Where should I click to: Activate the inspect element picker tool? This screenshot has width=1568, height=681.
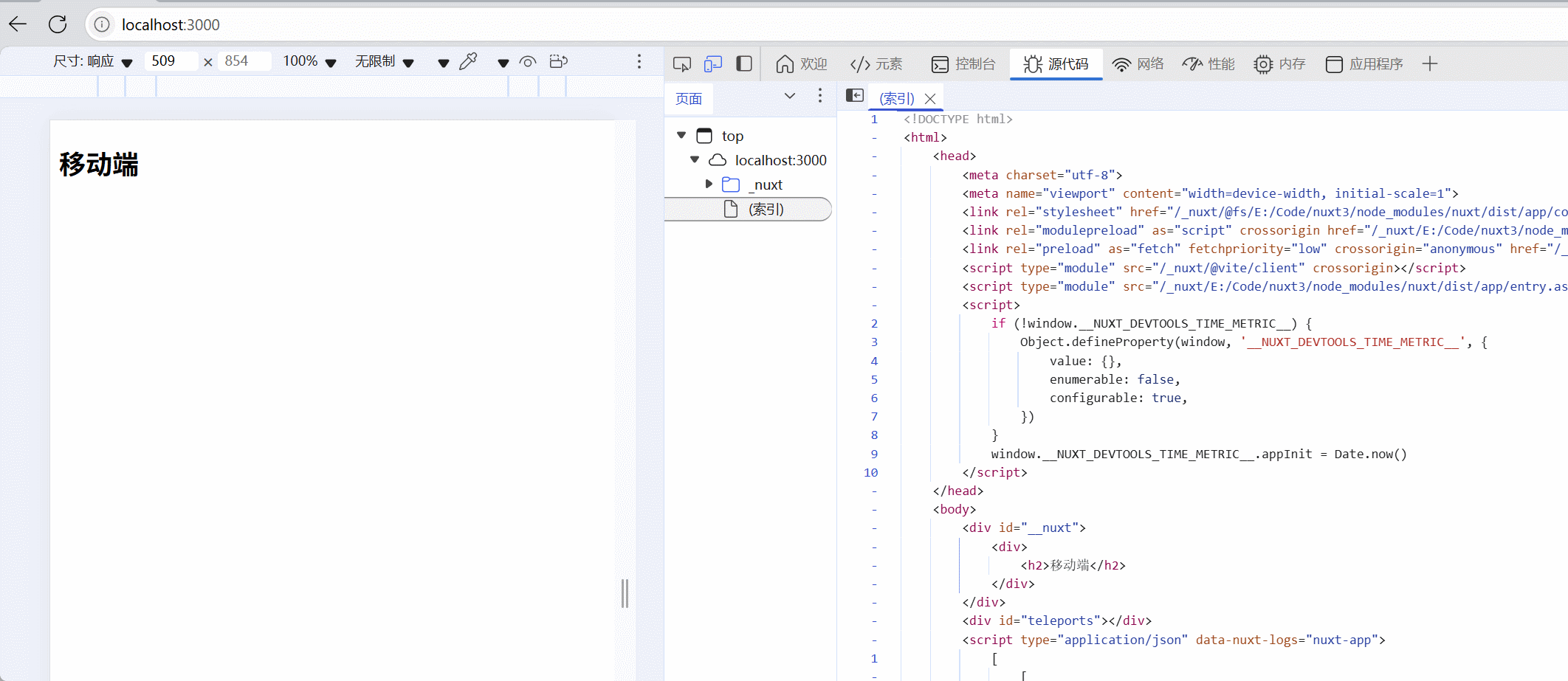click(682, 64)
